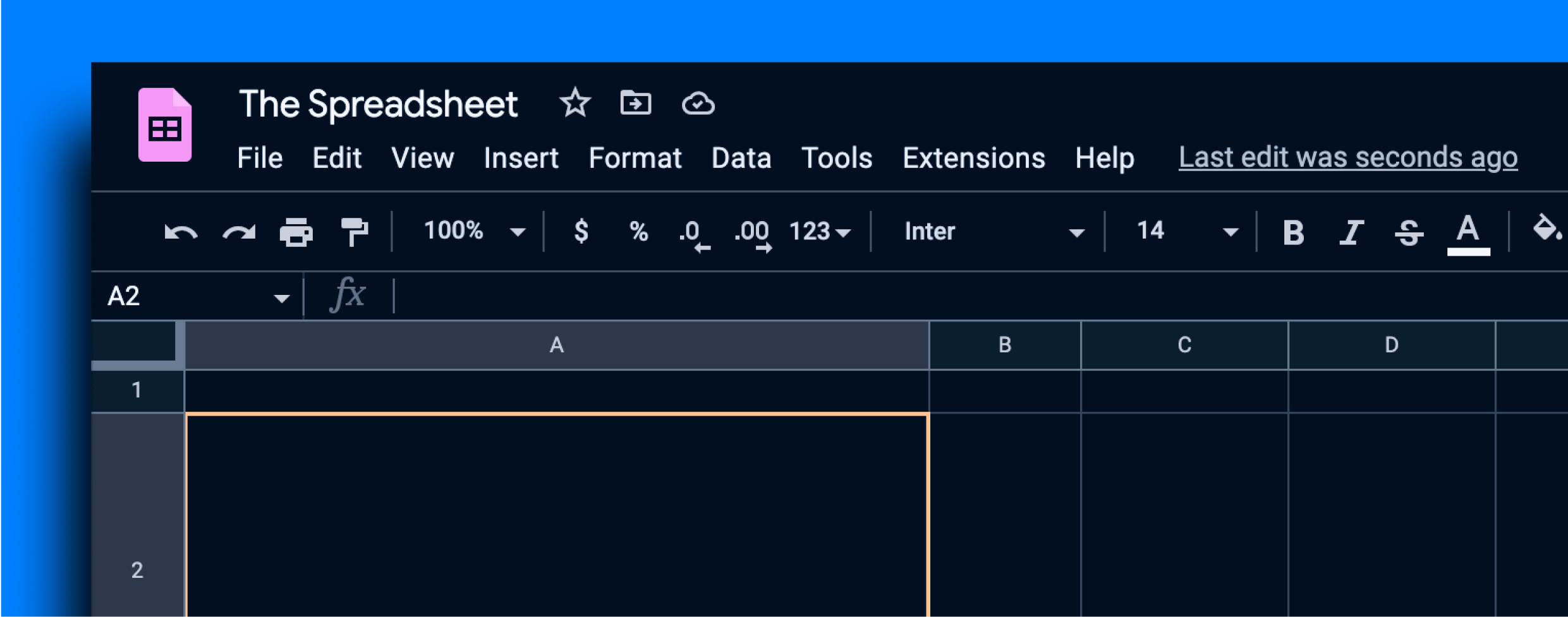The height and width of the screenshot is (617, 1568).
Task: Format as percent button
Action: (638, 232)
